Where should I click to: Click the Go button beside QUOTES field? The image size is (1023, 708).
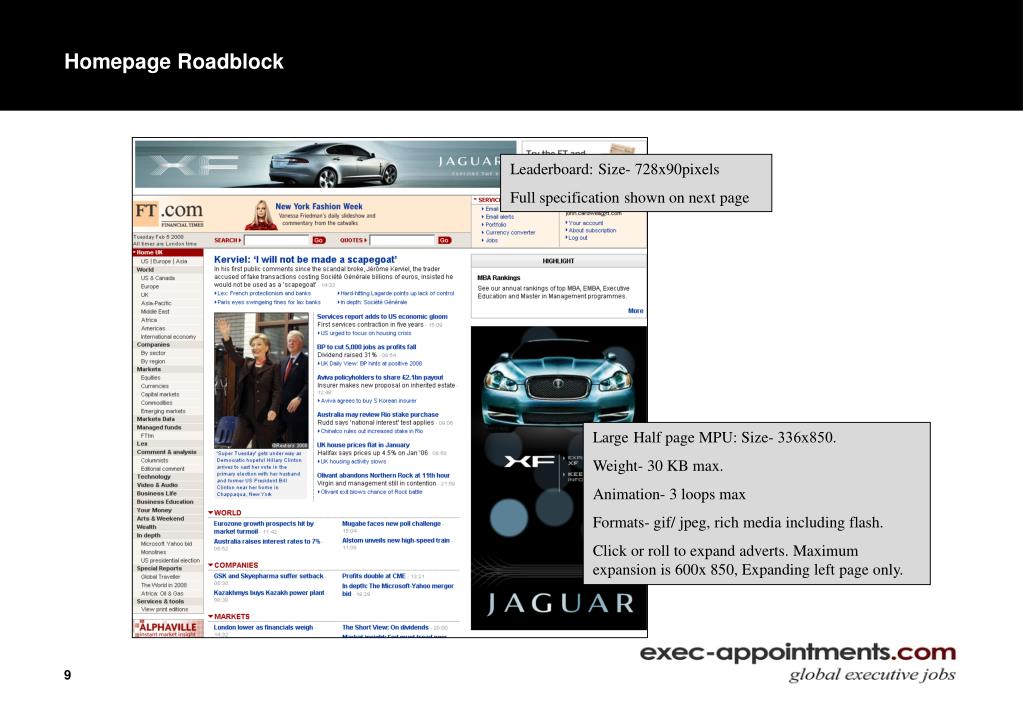(x=444, y=240)
